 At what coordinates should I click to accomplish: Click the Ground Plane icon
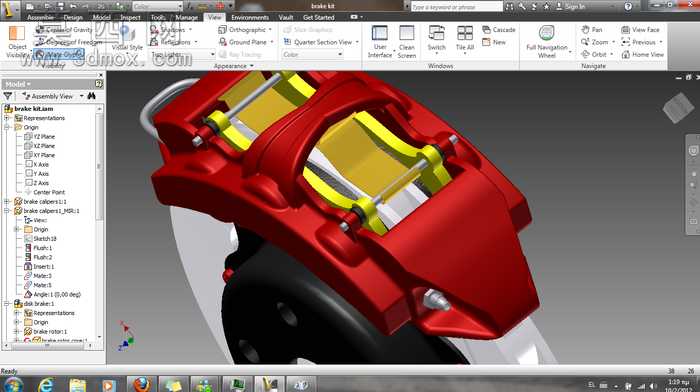222,42
